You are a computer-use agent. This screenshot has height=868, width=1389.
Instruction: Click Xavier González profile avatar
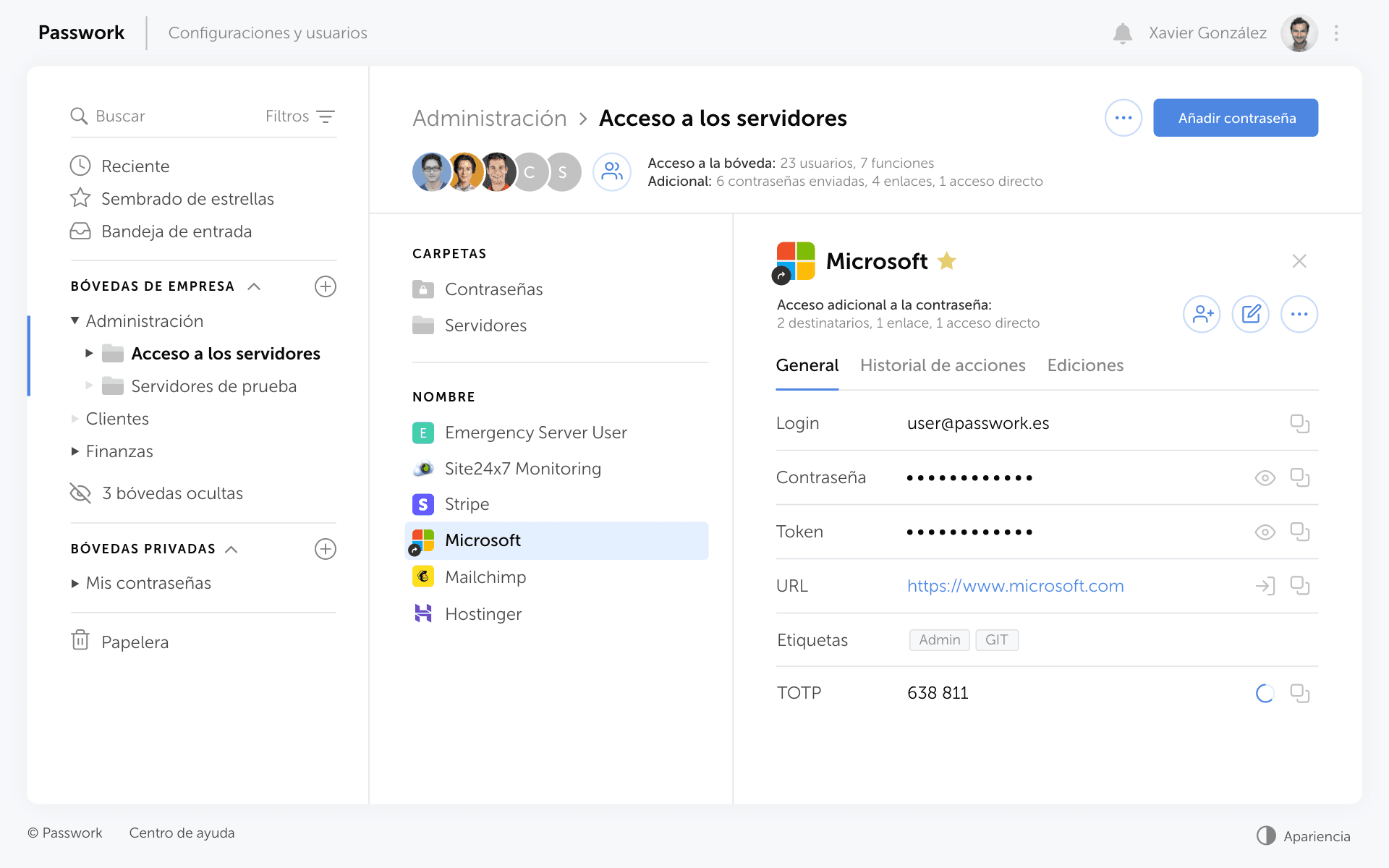click(1299, 33)
